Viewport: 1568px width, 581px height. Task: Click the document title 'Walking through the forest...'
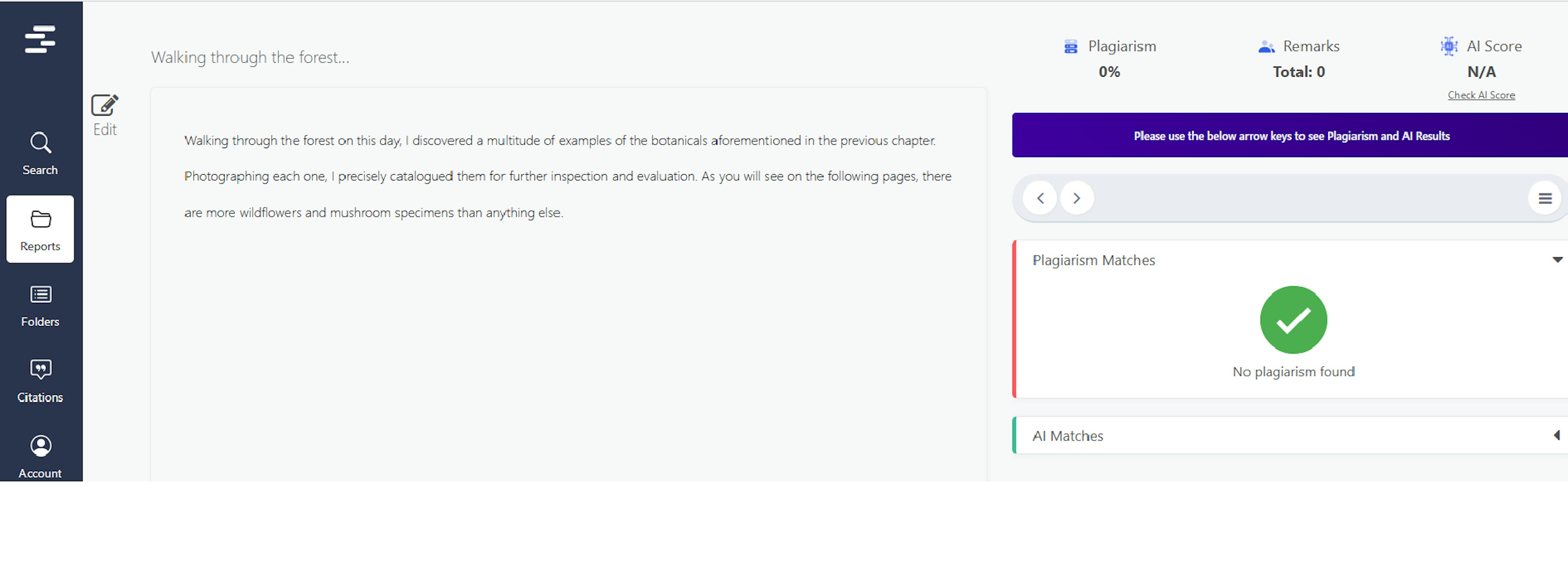(x=250, y=58)
